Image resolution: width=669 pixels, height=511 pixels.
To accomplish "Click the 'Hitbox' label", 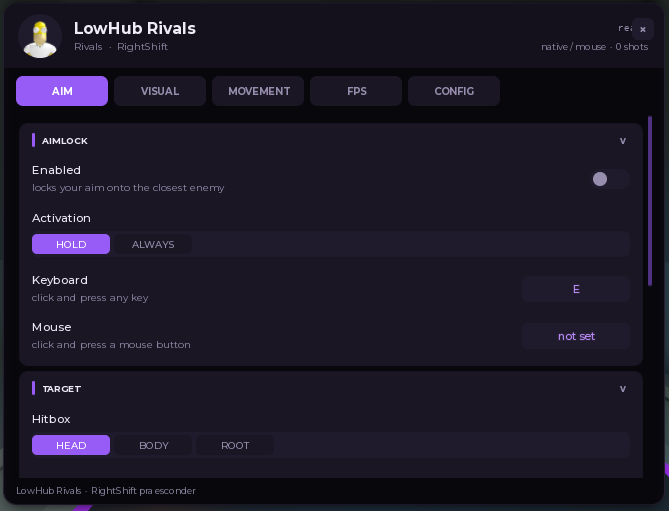I will [51, 419].
